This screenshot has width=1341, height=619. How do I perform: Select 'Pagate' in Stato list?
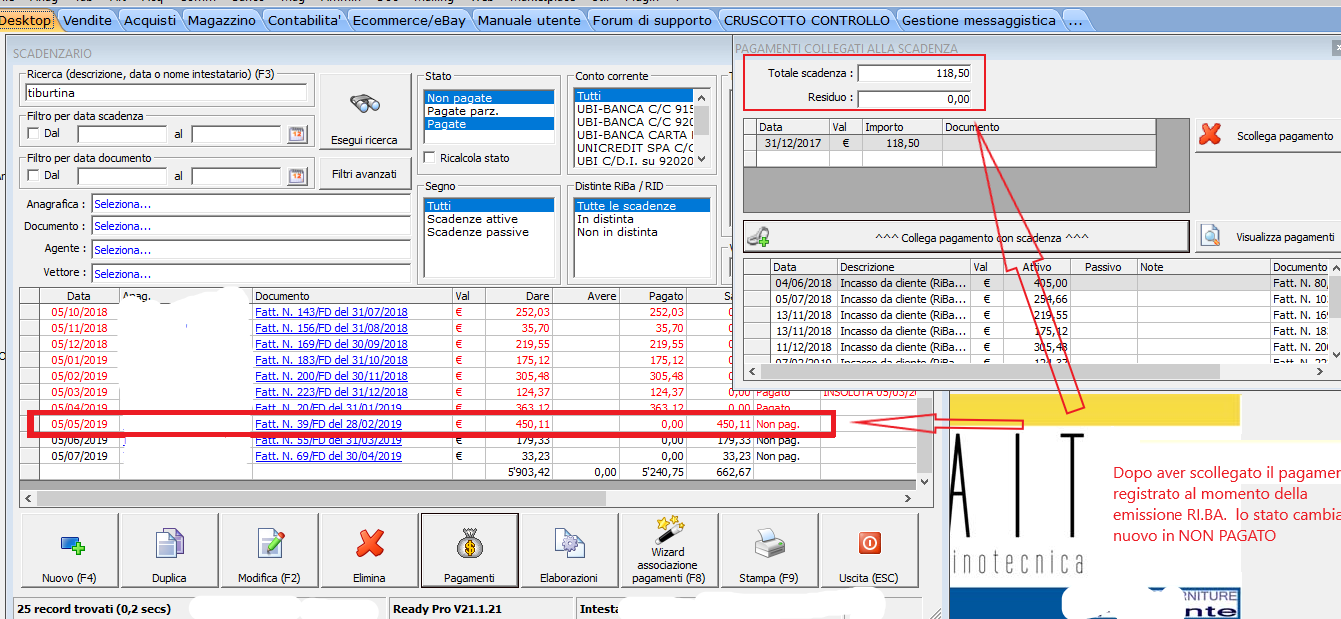489,124
